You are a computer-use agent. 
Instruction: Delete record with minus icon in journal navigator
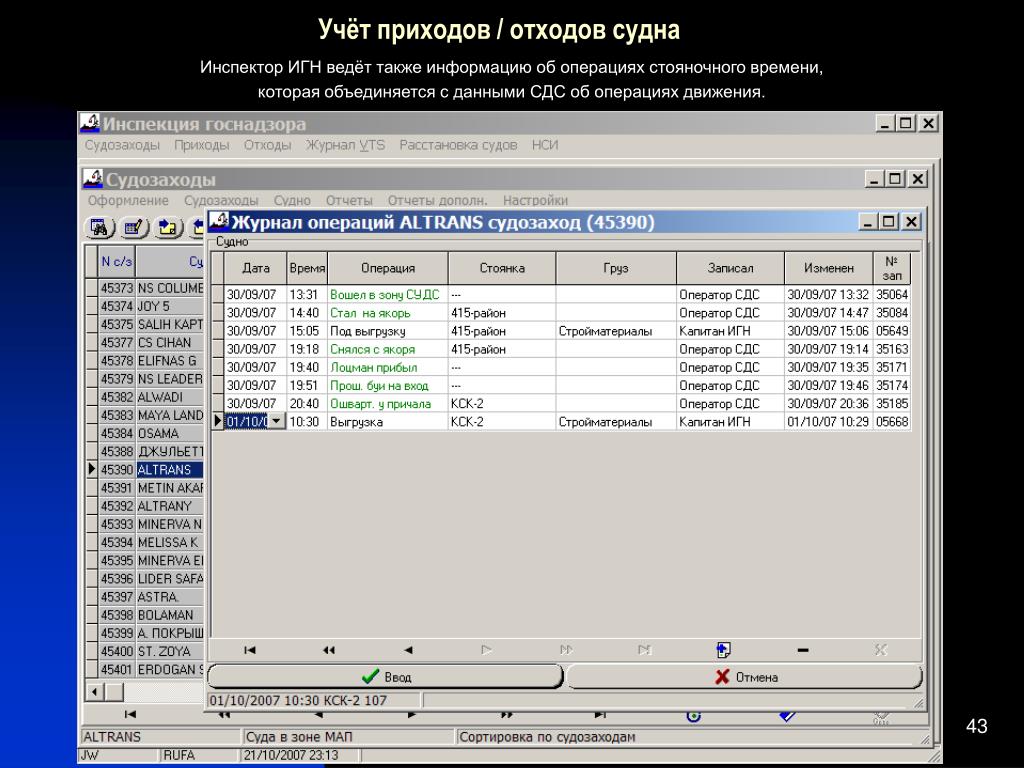(803, 650)
